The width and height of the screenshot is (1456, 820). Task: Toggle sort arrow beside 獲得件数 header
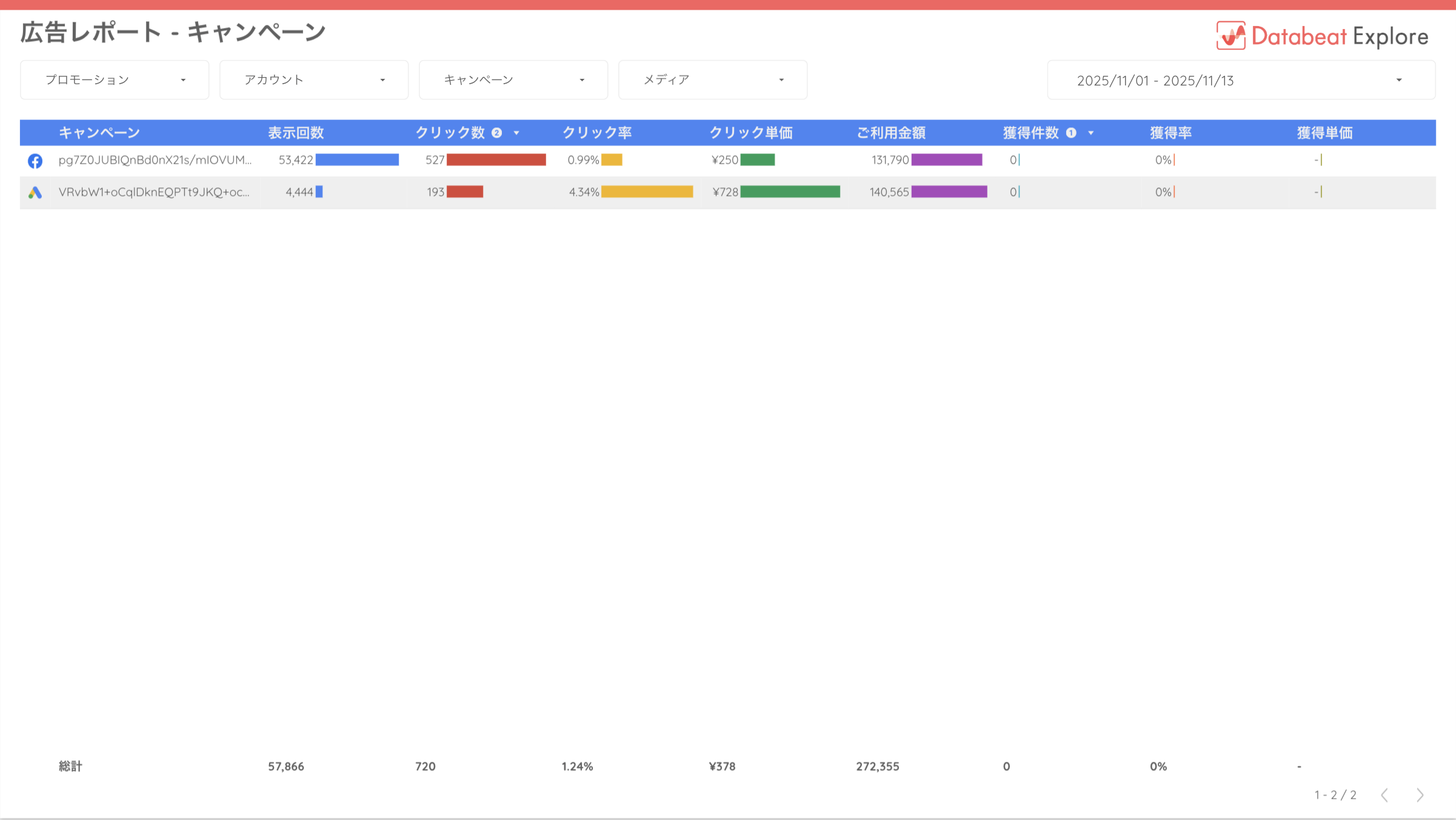(x=1091, y=133)
